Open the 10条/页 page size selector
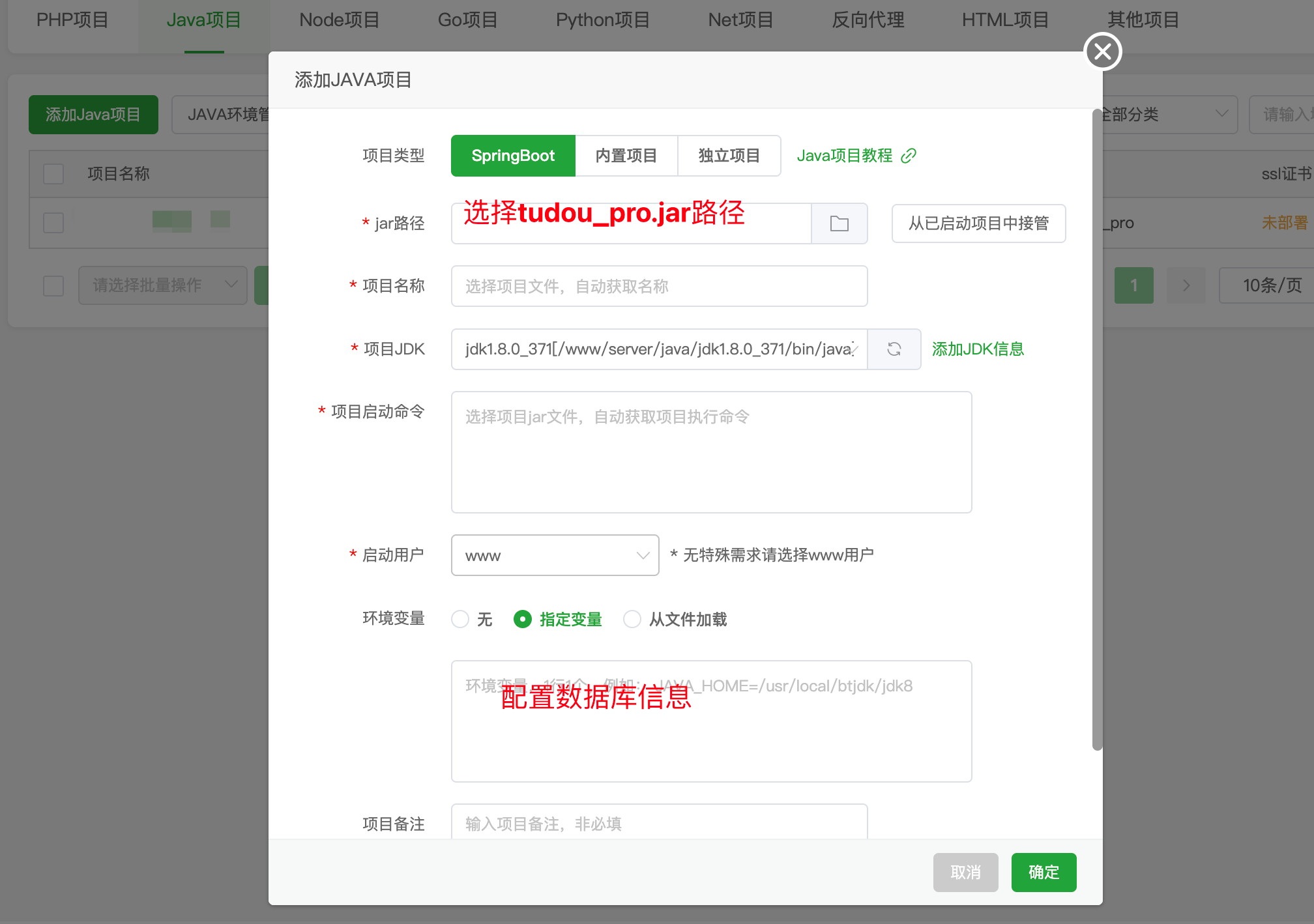Image resolution: width=1314 pixels, height=924 pixels. [1271, 285]
